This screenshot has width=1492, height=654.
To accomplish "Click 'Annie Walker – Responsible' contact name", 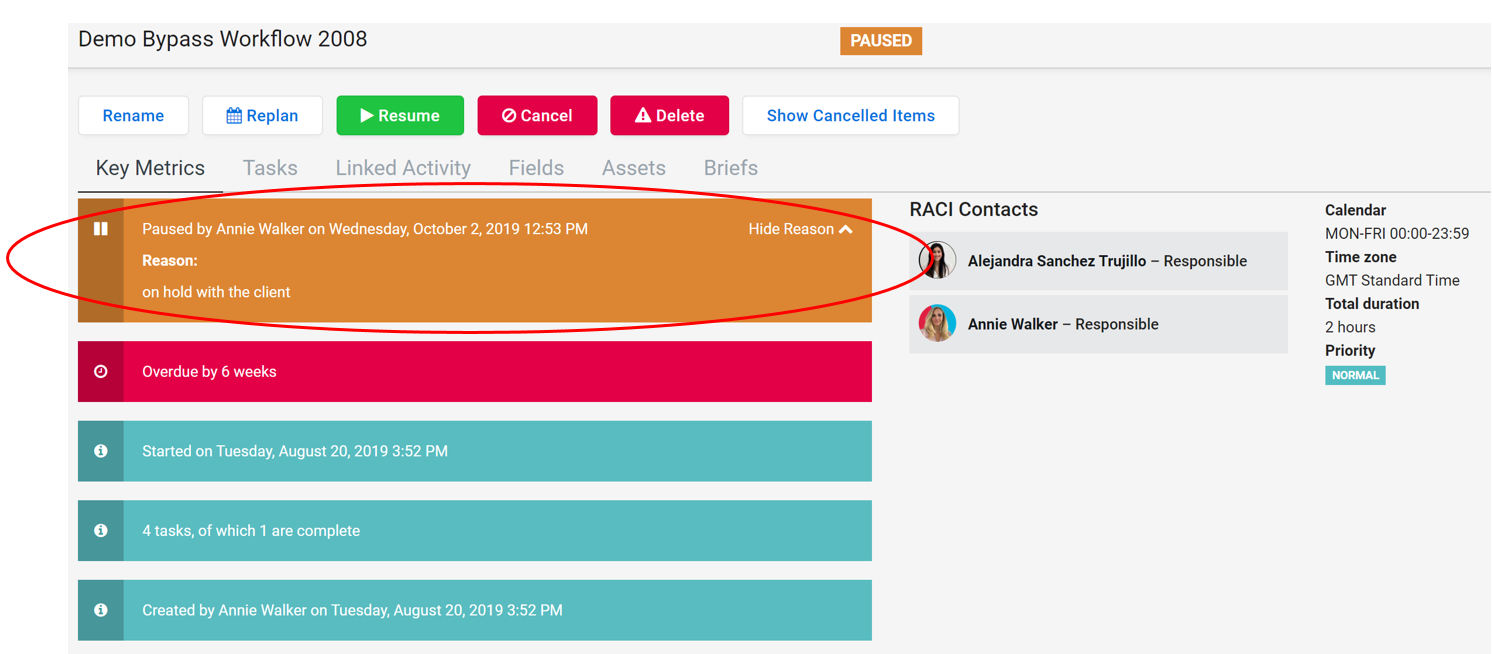I will pyautogui.click(x=1063, y=324).
